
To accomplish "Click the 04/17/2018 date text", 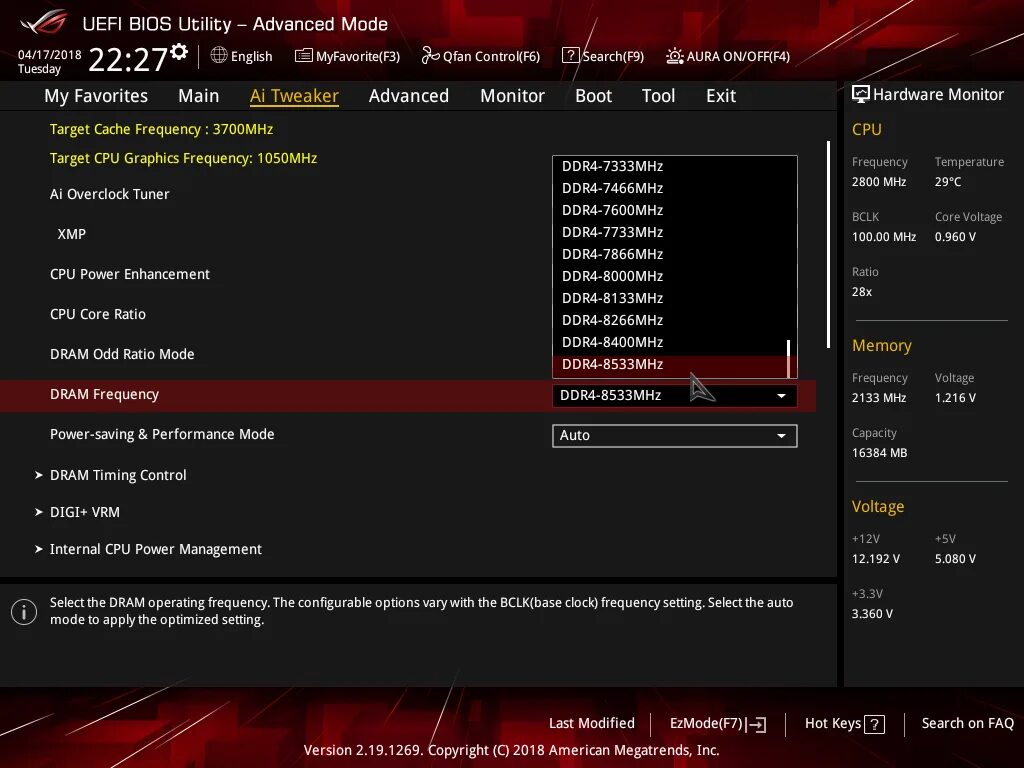I will pos(50,55).
